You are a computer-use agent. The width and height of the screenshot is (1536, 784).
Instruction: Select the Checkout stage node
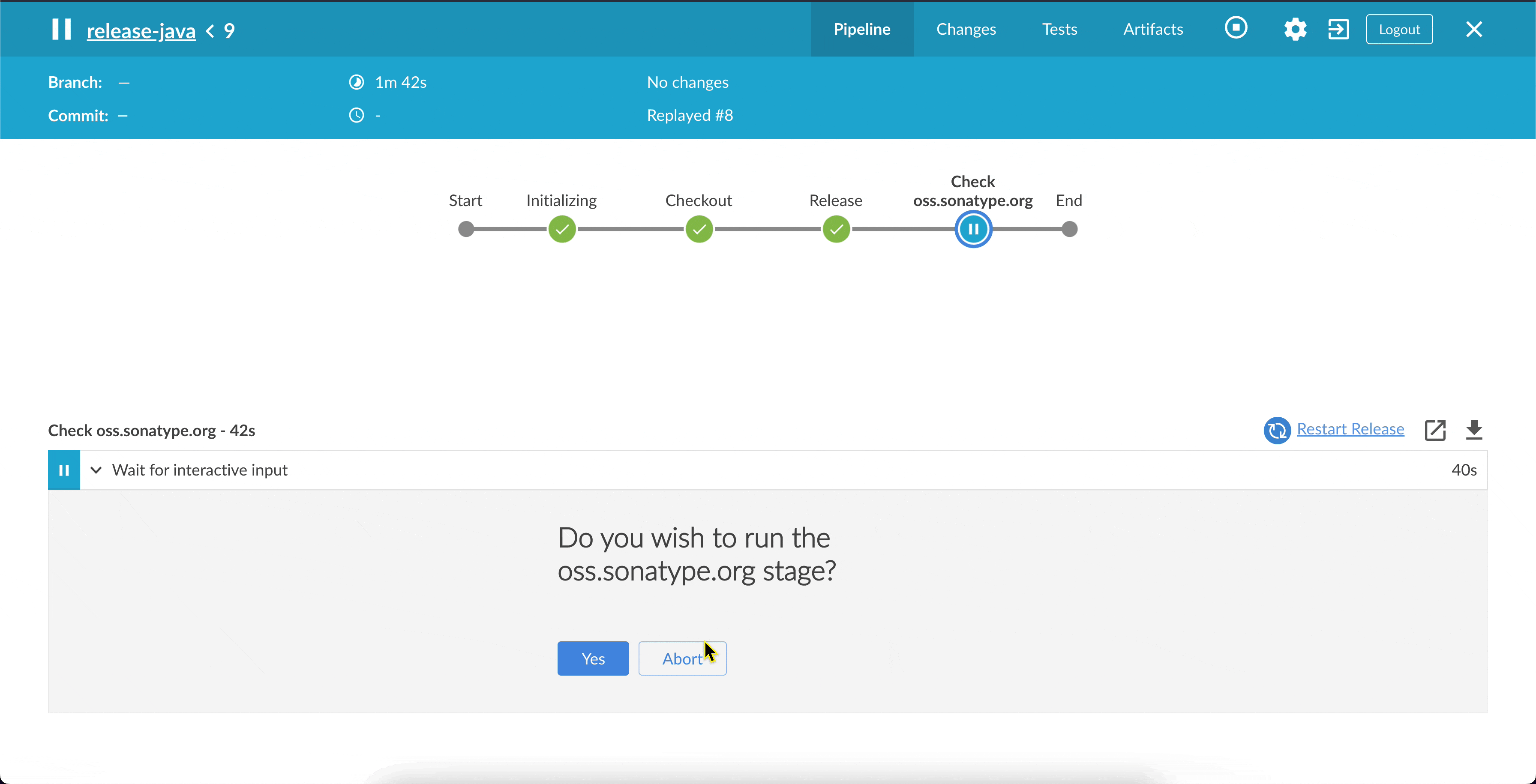click(x=699, y=230)
